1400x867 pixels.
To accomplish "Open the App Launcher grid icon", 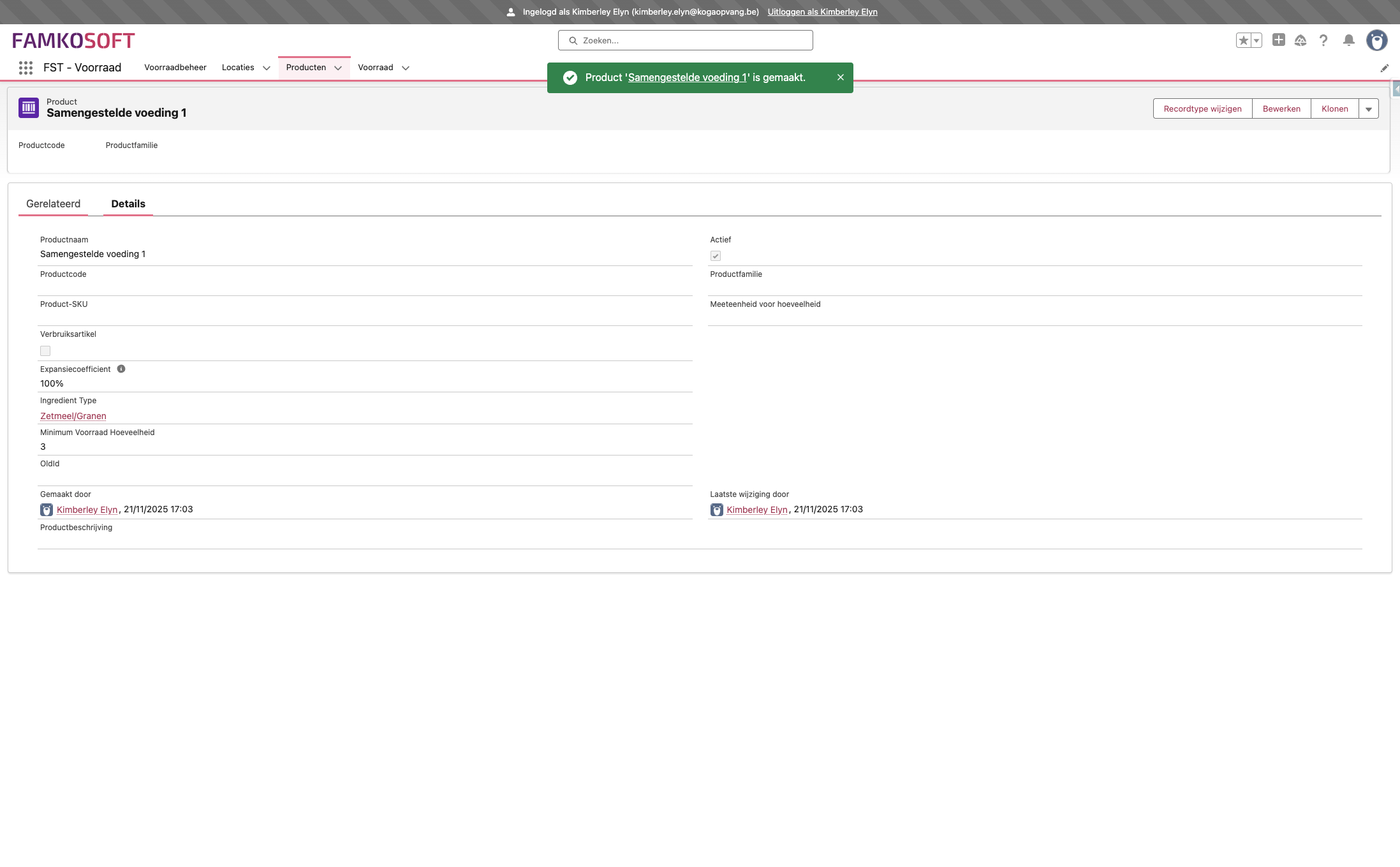I will click(26, 68).
